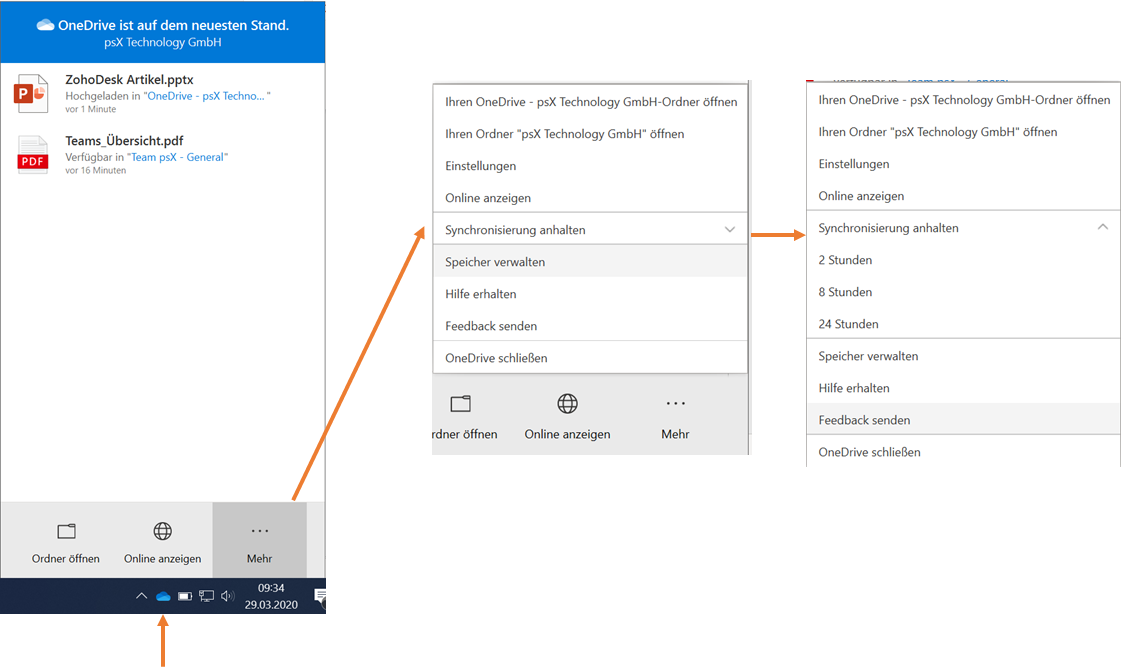The height and width of the screenshot is (667, 1121).
Task: Click the psX Technology GmbH header subtitle
Action: click(163, 42)
